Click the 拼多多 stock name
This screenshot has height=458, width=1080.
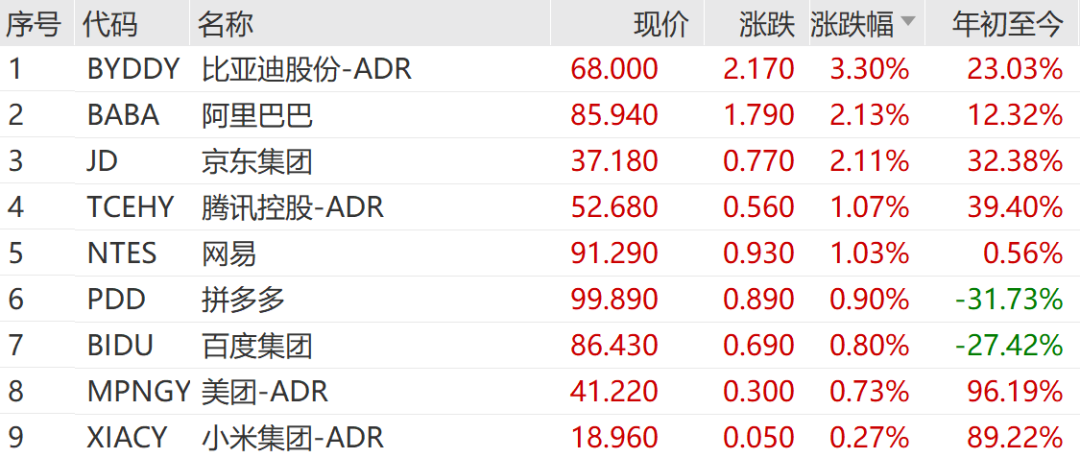(x=243, y=299)
